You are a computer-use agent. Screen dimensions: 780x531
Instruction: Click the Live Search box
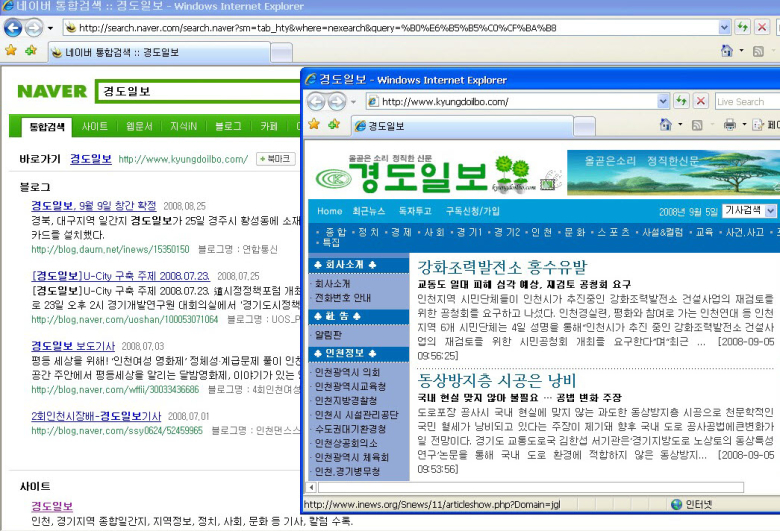747,102
